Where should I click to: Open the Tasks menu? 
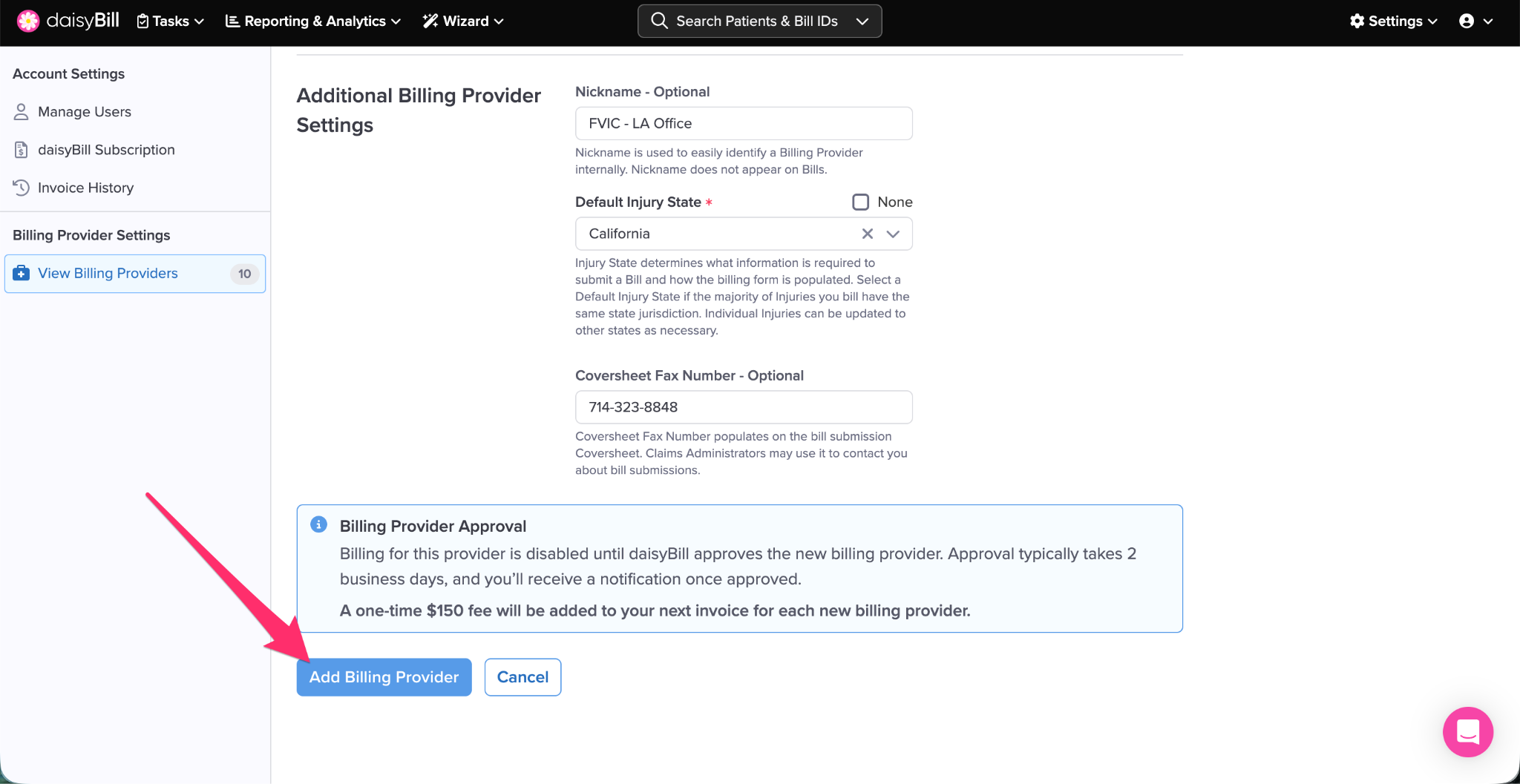(x=170, y=21)
